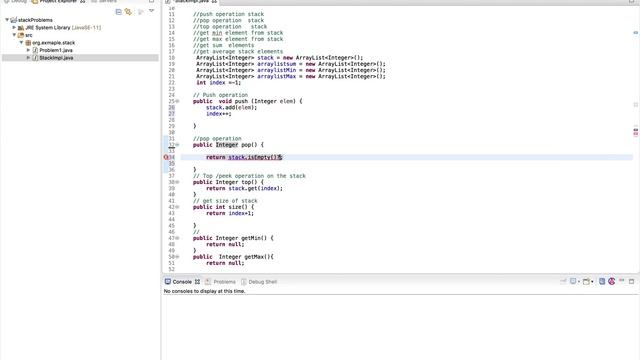Switch to the Debug view tab
Screen dimensions: 640x360
point(15,1)
